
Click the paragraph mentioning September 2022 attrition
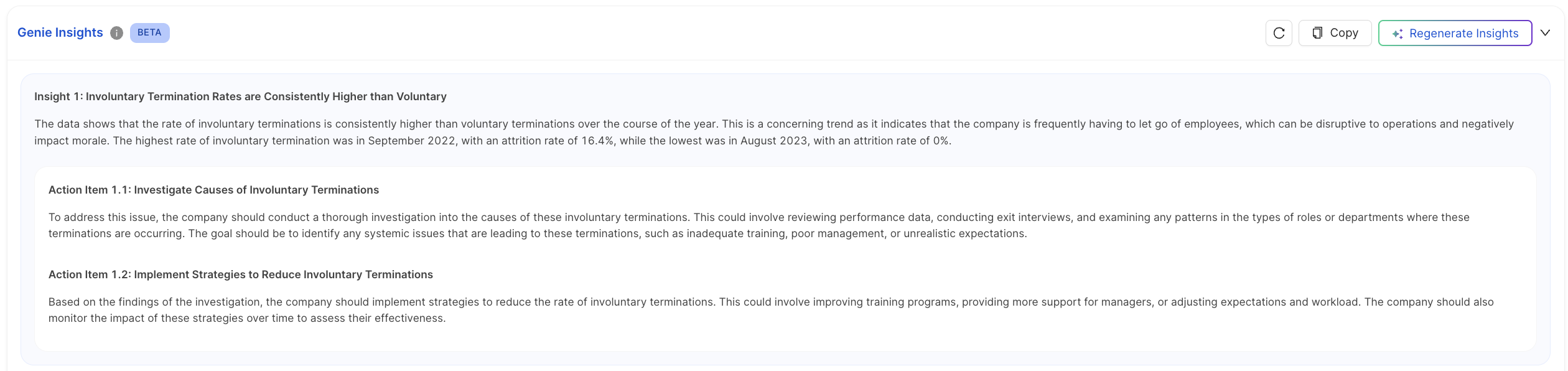click(x=774, y=133)
